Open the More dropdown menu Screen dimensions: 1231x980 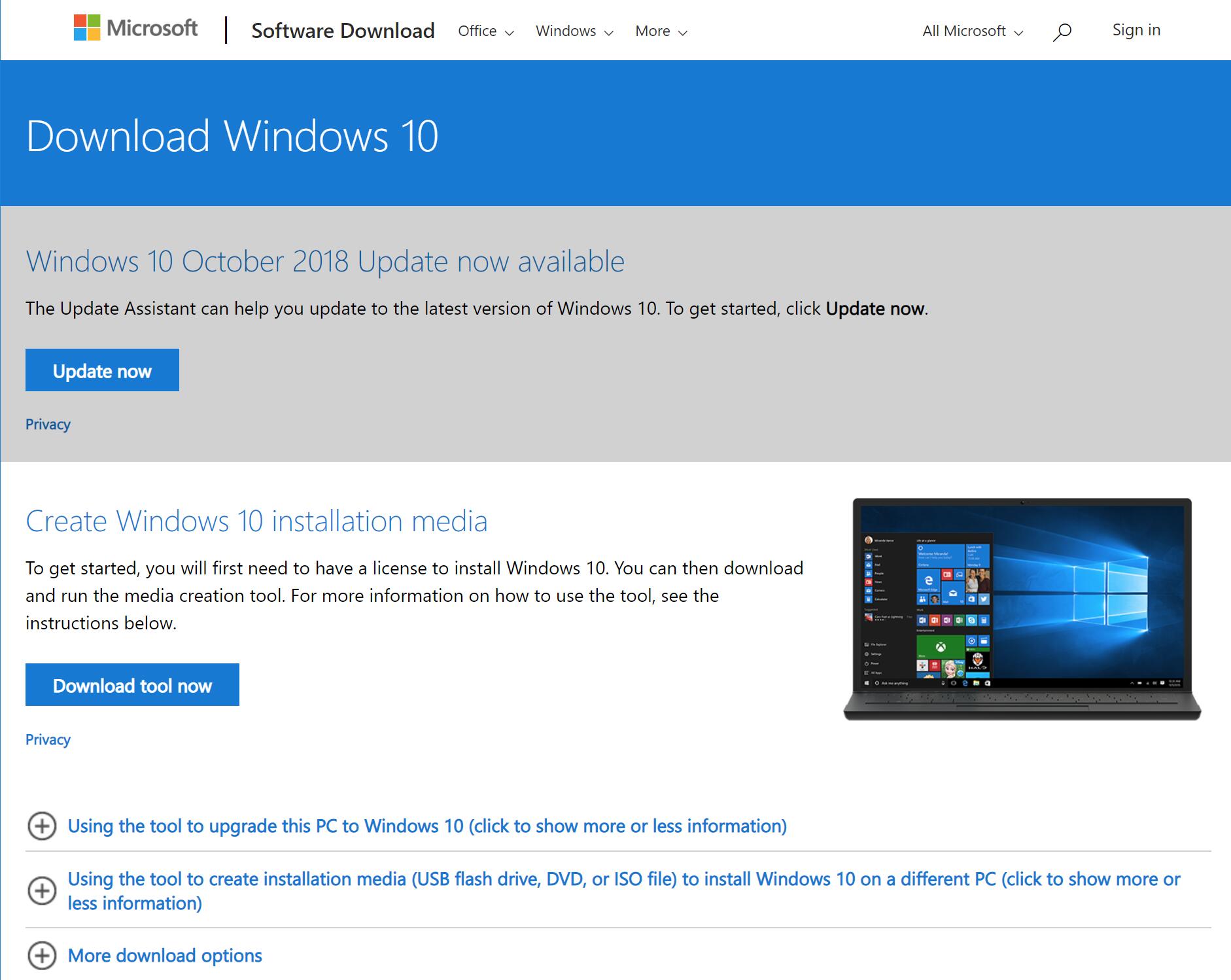tap(661, 31)
